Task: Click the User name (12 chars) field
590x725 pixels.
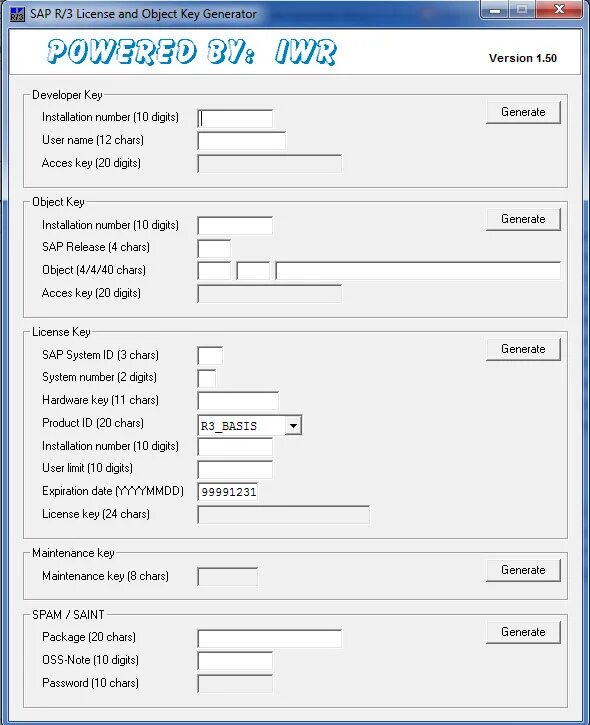Action: [x=242, y=141]
